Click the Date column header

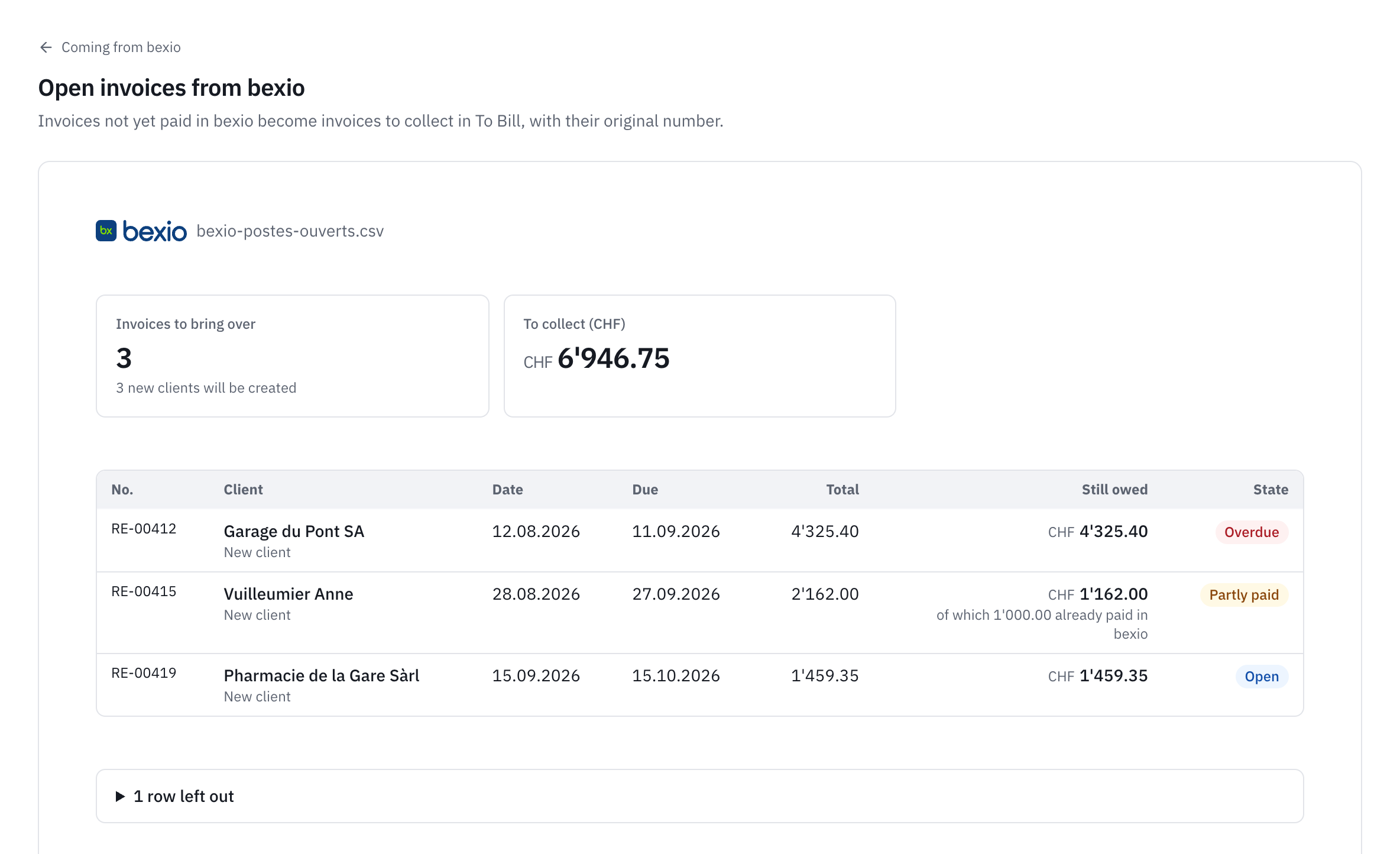[x=507, y=490]
